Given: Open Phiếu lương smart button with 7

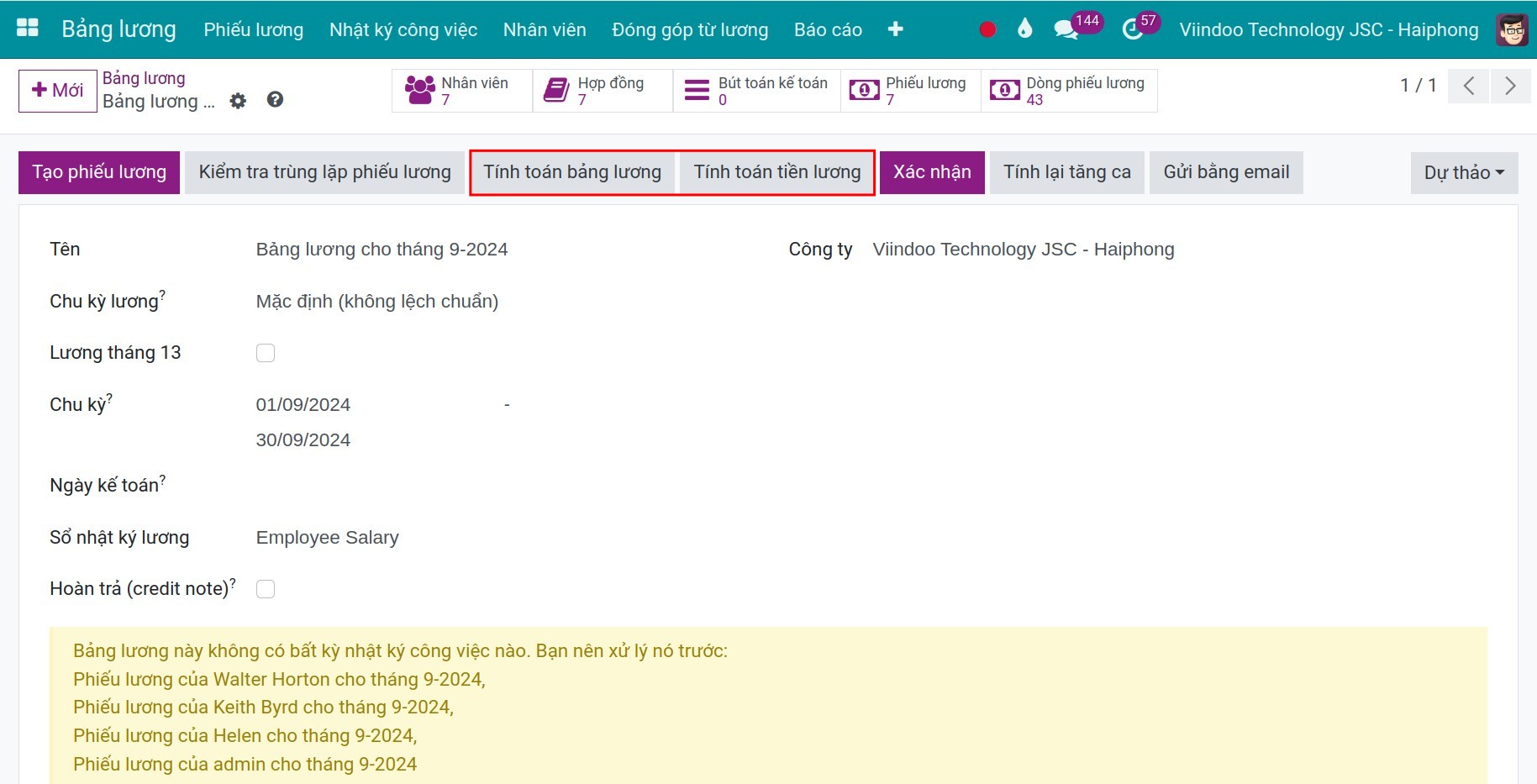Looking at the screenshot, I should [x=911, y=91].
